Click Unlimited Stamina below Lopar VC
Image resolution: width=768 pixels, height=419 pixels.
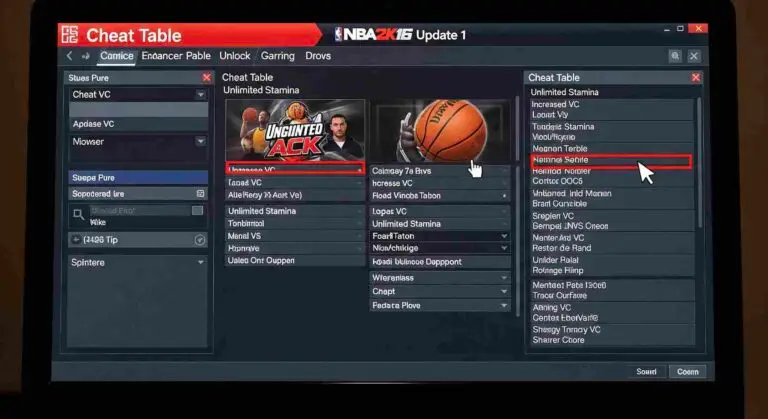[x=439, y=223]
